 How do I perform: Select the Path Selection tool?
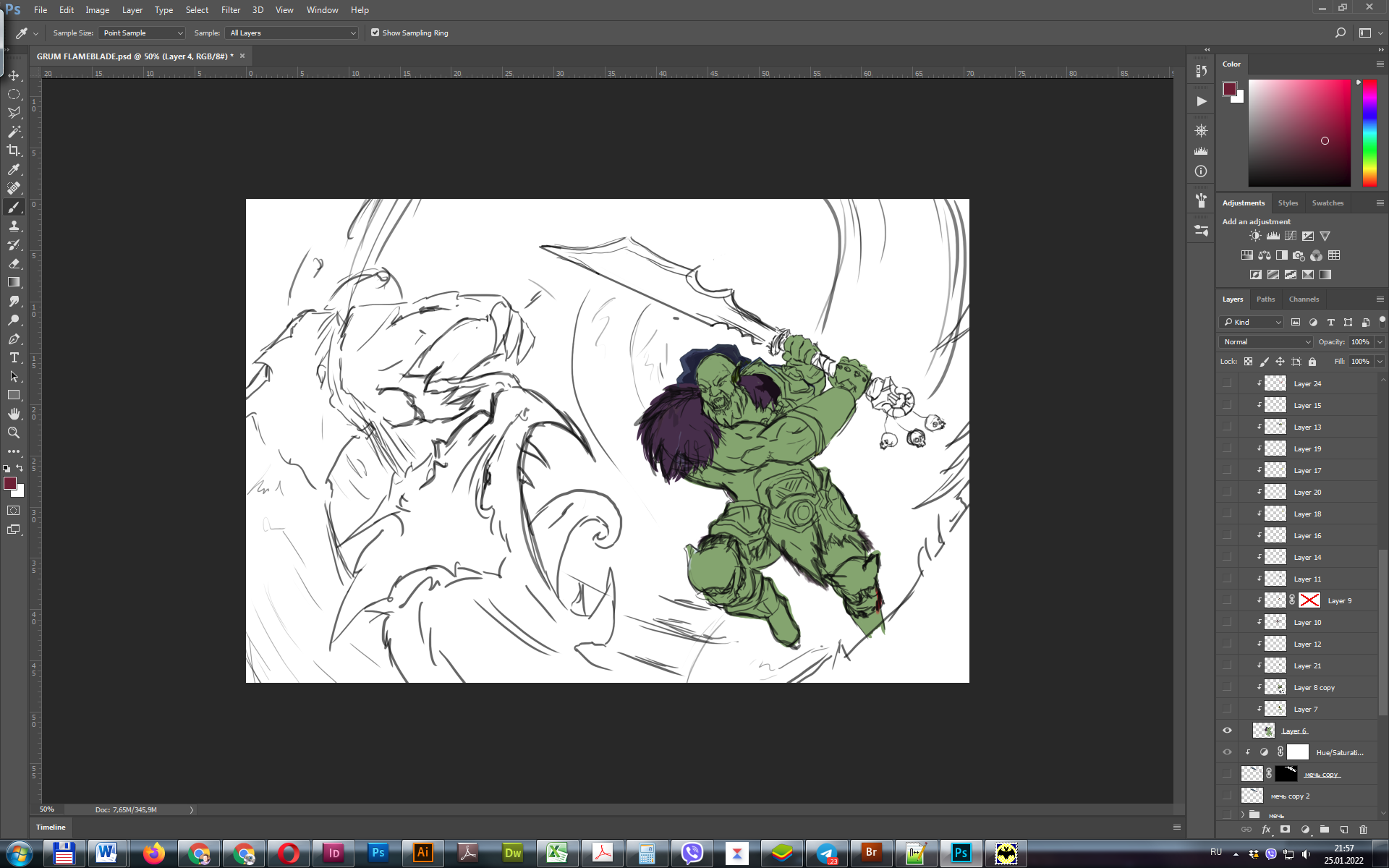pyautogui.click(x=14, y=376)
